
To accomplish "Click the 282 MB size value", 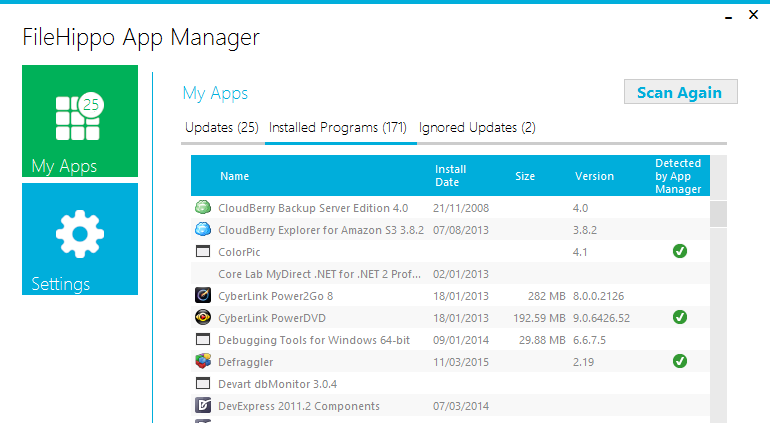I will (x=547, y=296).
